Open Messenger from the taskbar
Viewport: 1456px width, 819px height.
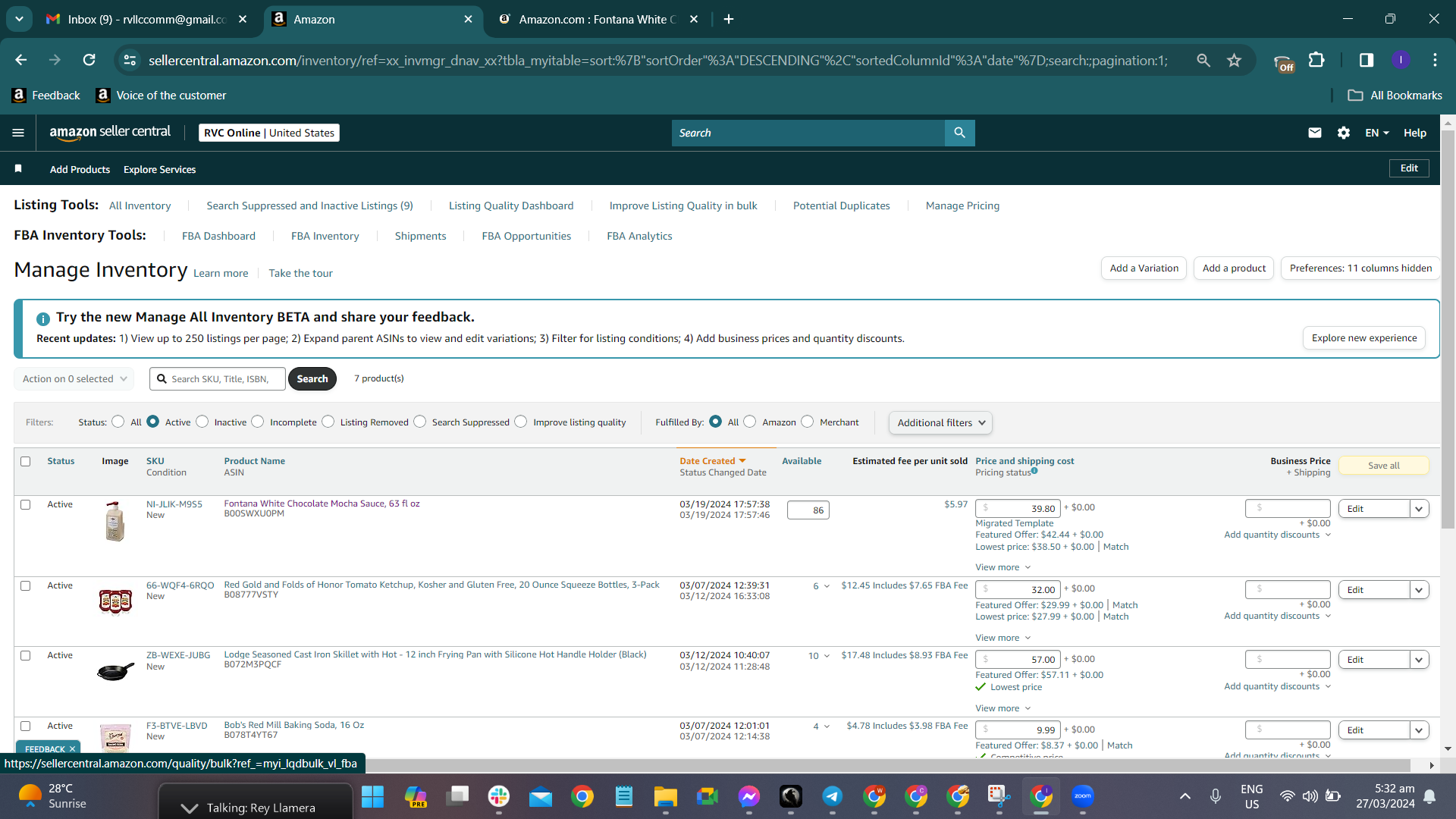749,796
